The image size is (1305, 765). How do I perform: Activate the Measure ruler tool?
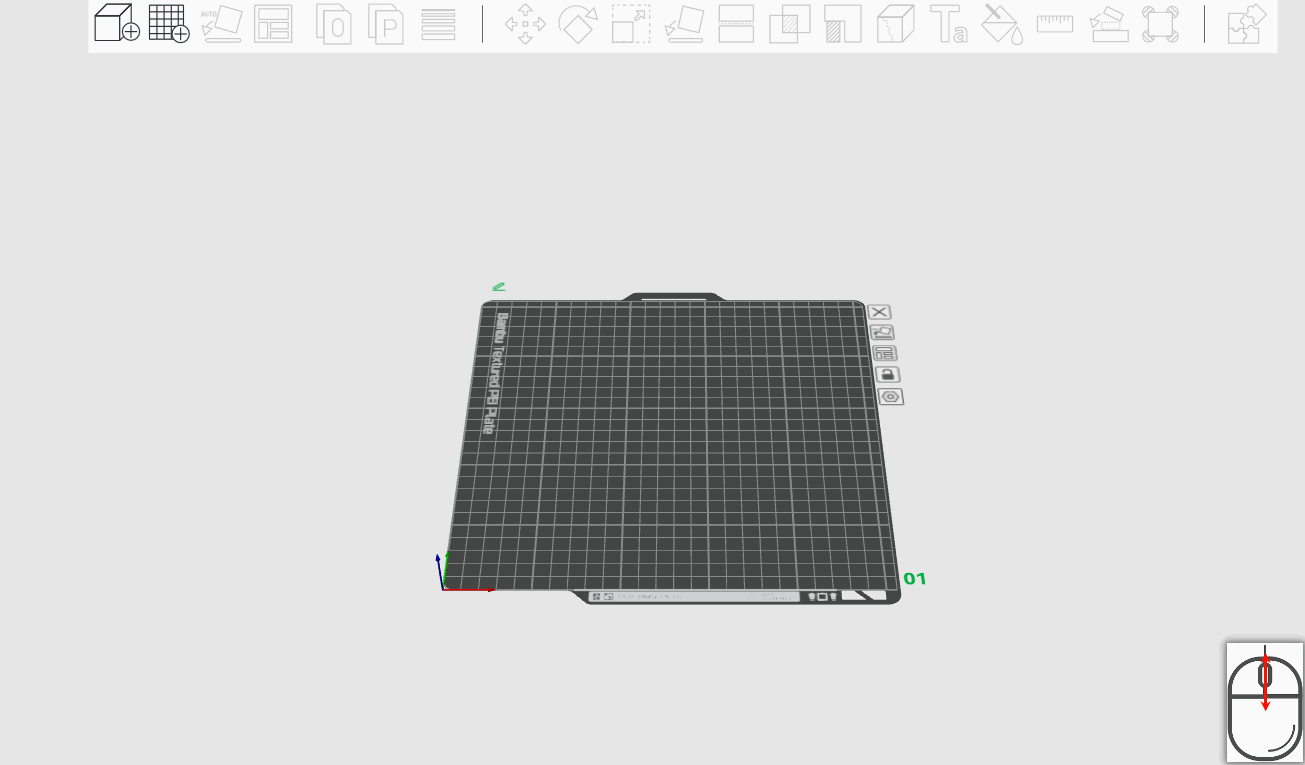coord(1055,23)
